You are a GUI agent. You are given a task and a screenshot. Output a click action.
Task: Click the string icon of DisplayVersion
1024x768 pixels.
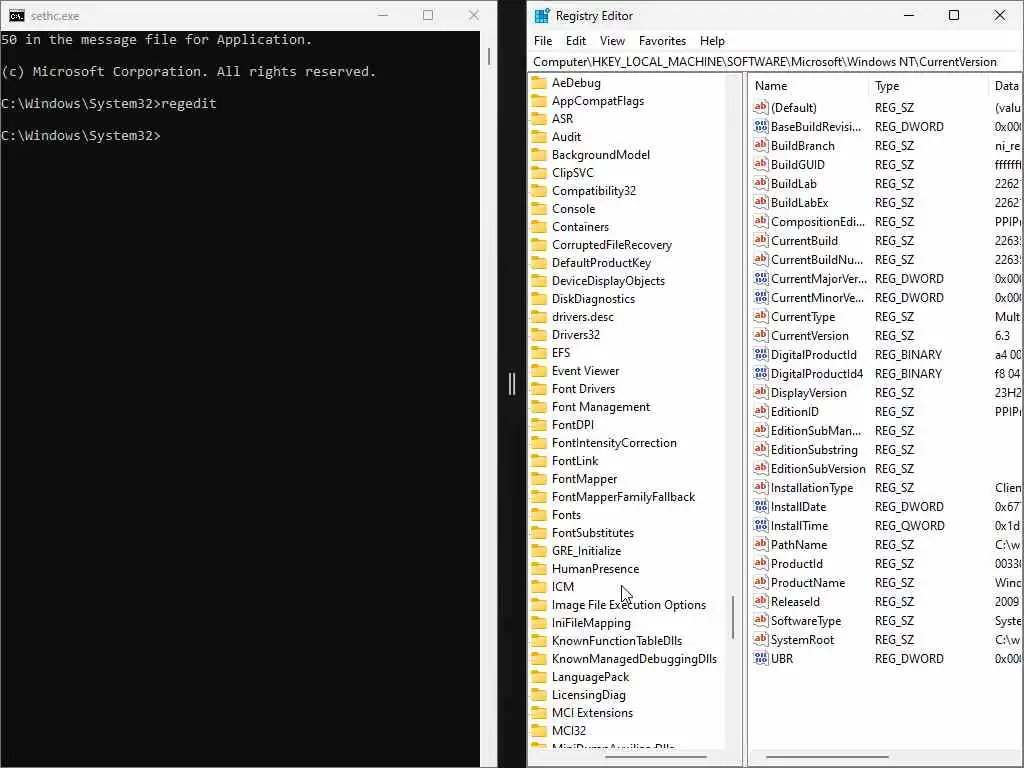pos(761,392)
